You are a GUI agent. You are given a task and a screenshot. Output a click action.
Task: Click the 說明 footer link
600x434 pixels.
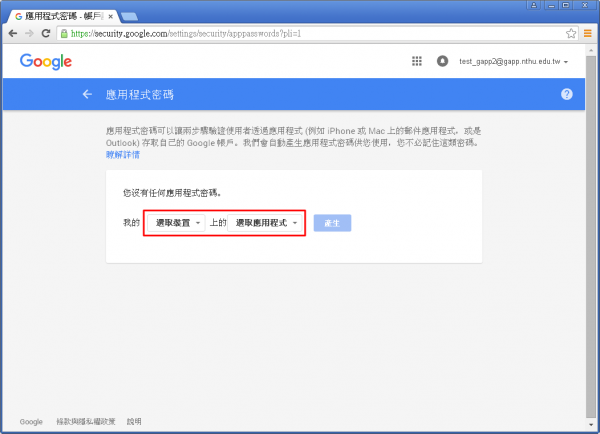[134, 422]
